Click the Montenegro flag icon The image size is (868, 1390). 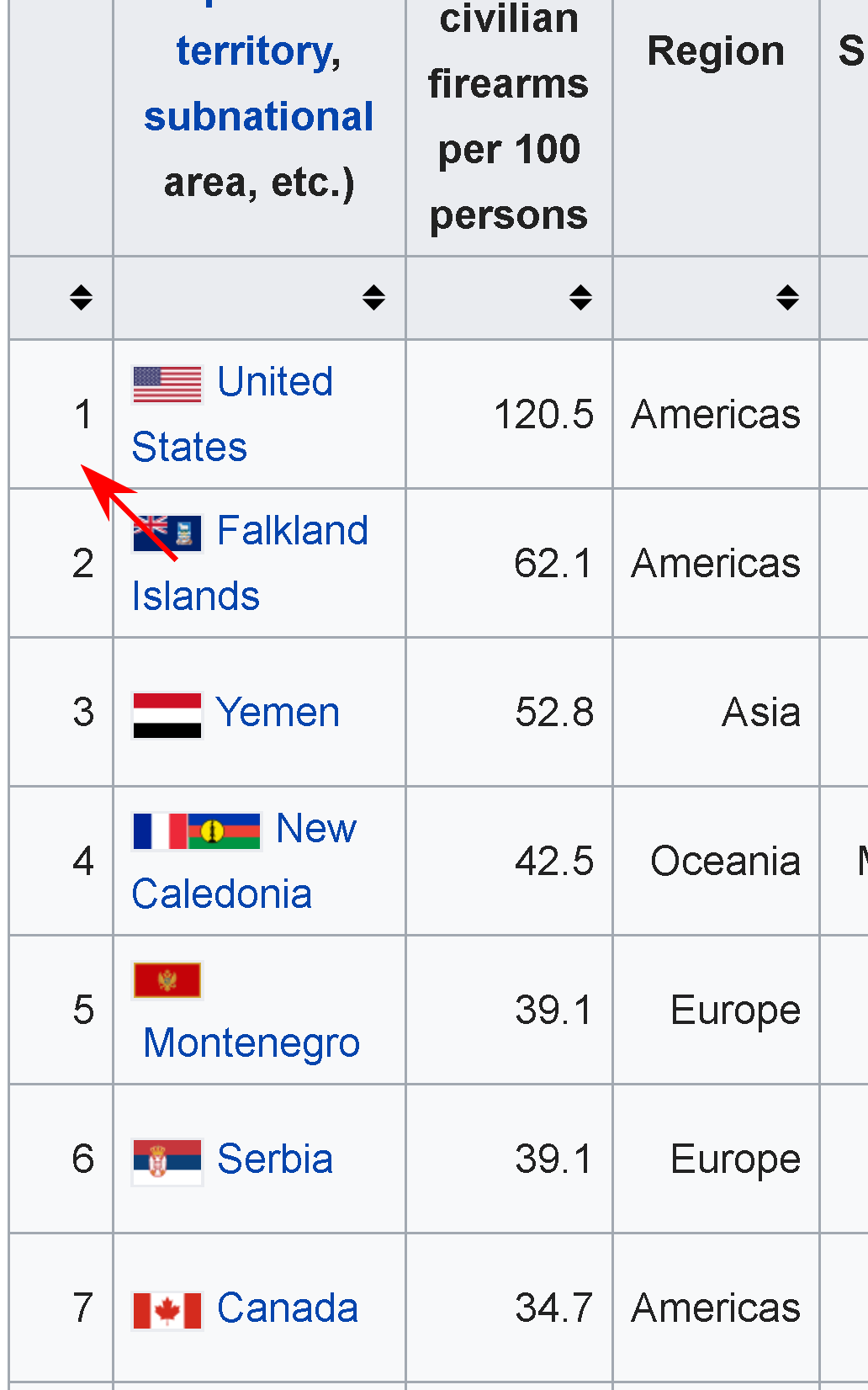tap(167, 980)
